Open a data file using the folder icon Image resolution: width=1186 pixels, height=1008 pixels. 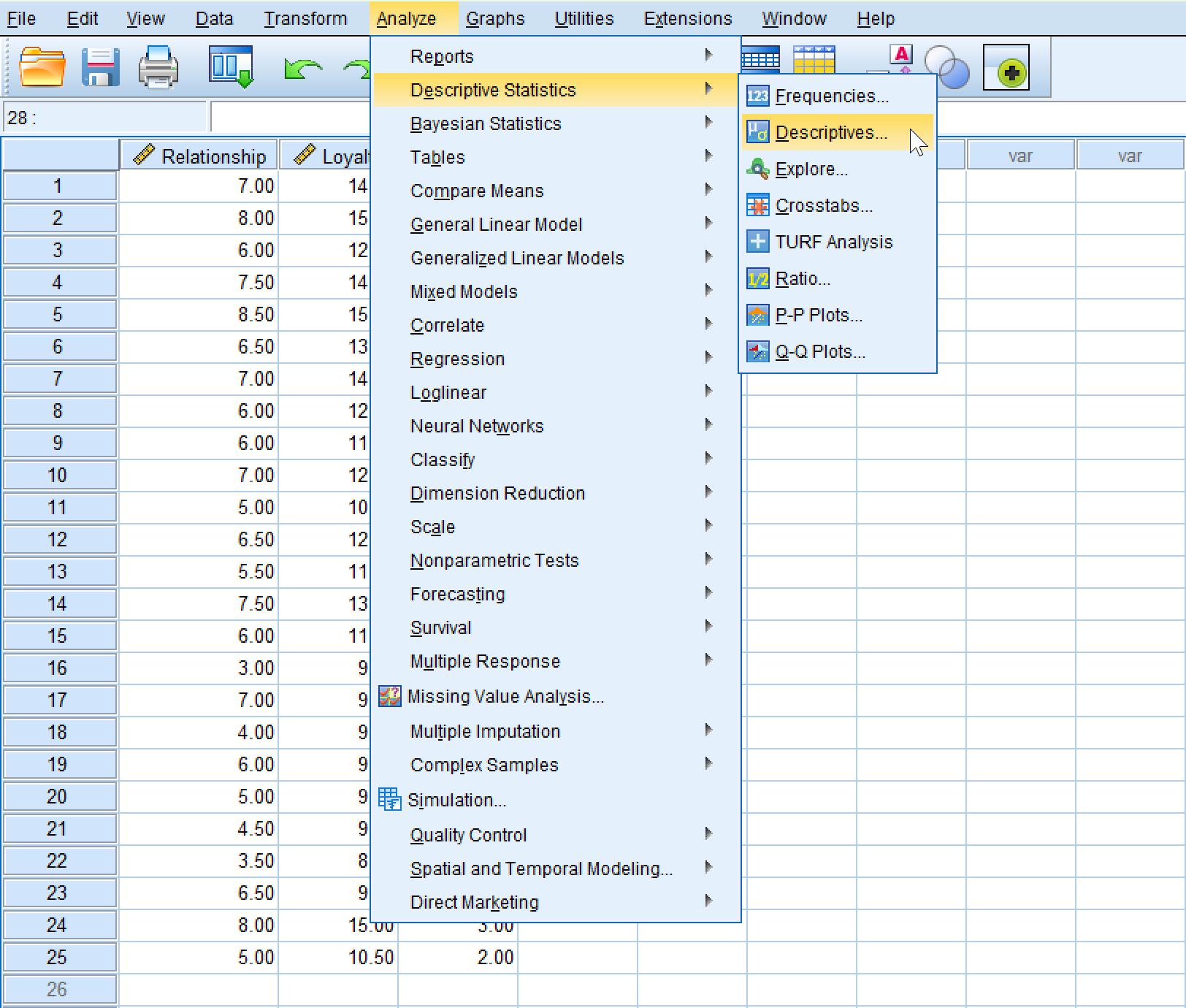coord(40,66)
